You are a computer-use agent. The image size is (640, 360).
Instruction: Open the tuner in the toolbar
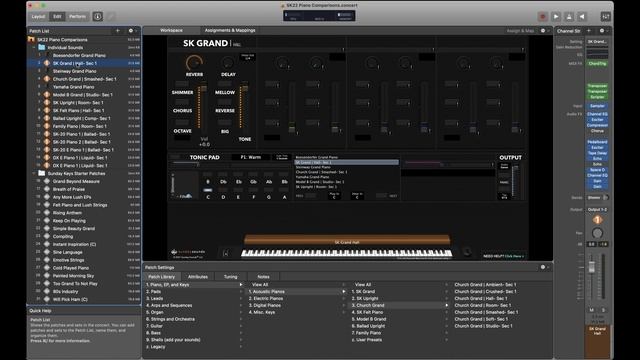point(111,16)
